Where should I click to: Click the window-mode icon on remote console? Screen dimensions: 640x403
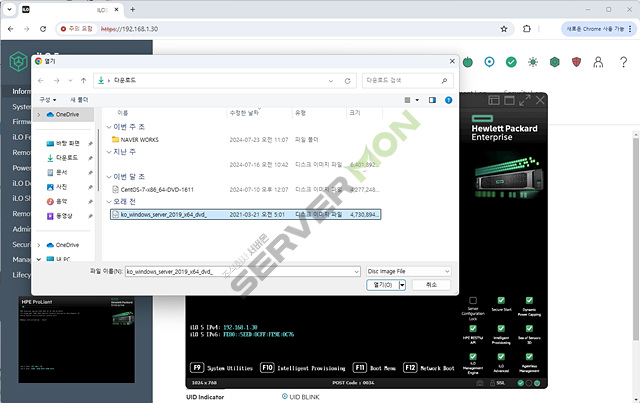pos(509,100)
